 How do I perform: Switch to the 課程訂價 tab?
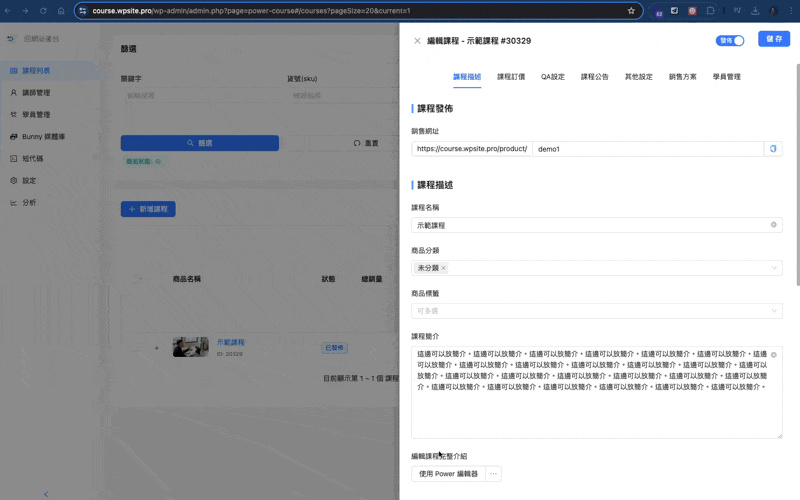(x=511, y=76)
